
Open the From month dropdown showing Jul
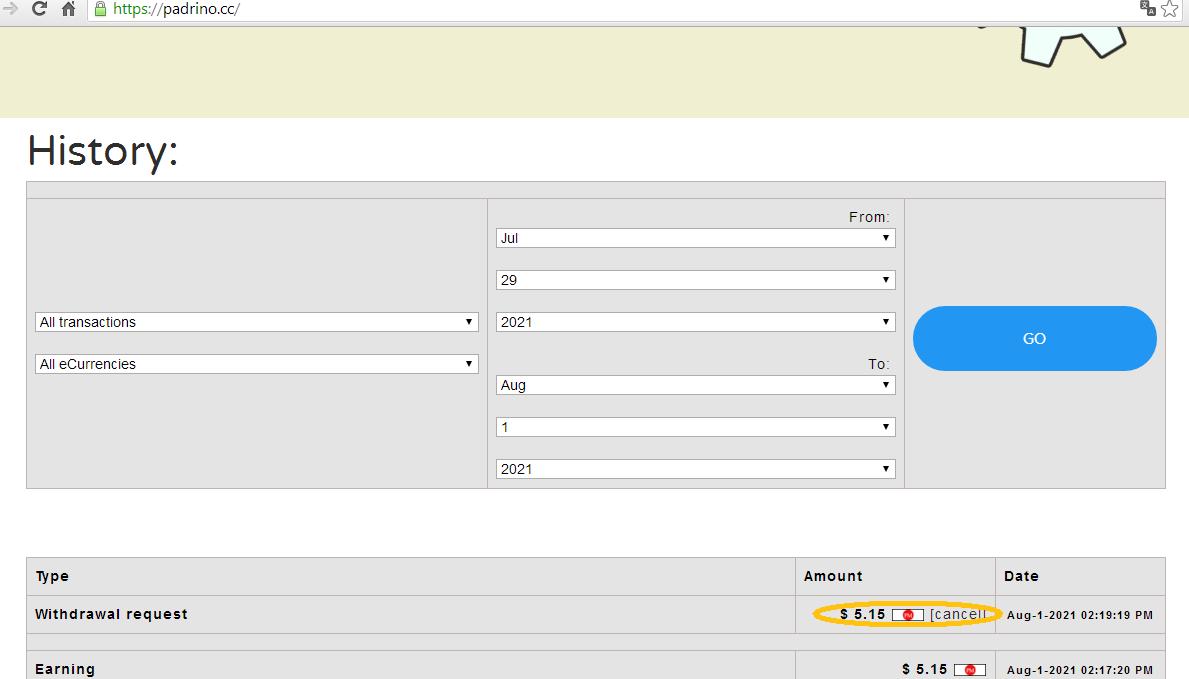tap(695, 238)
